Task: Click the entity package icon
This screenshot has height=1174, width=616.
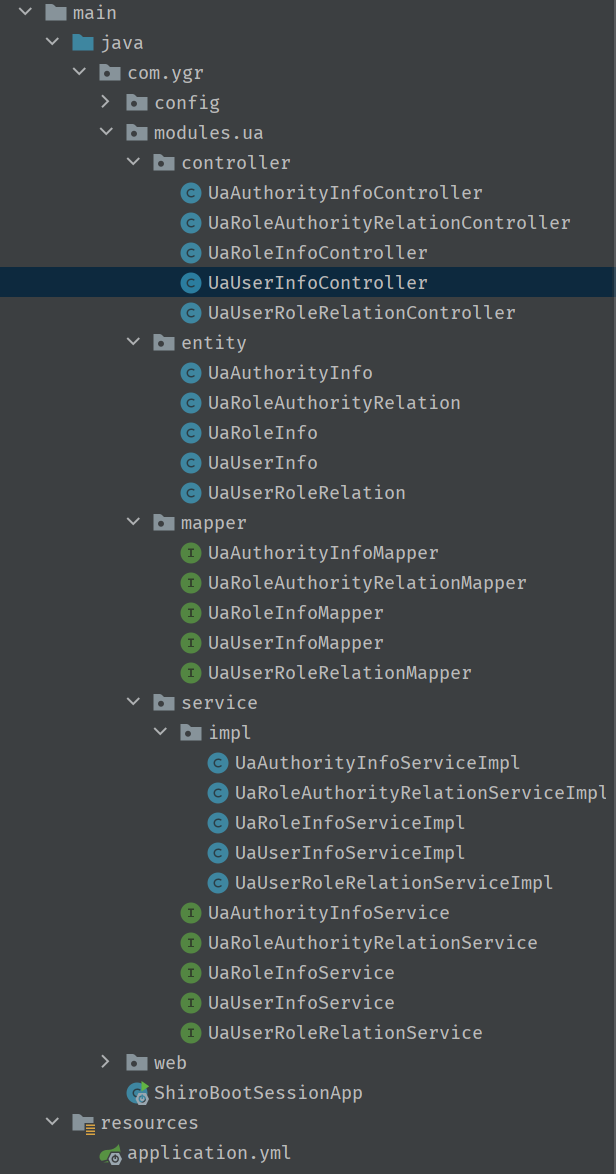Action: pos(164,342)
